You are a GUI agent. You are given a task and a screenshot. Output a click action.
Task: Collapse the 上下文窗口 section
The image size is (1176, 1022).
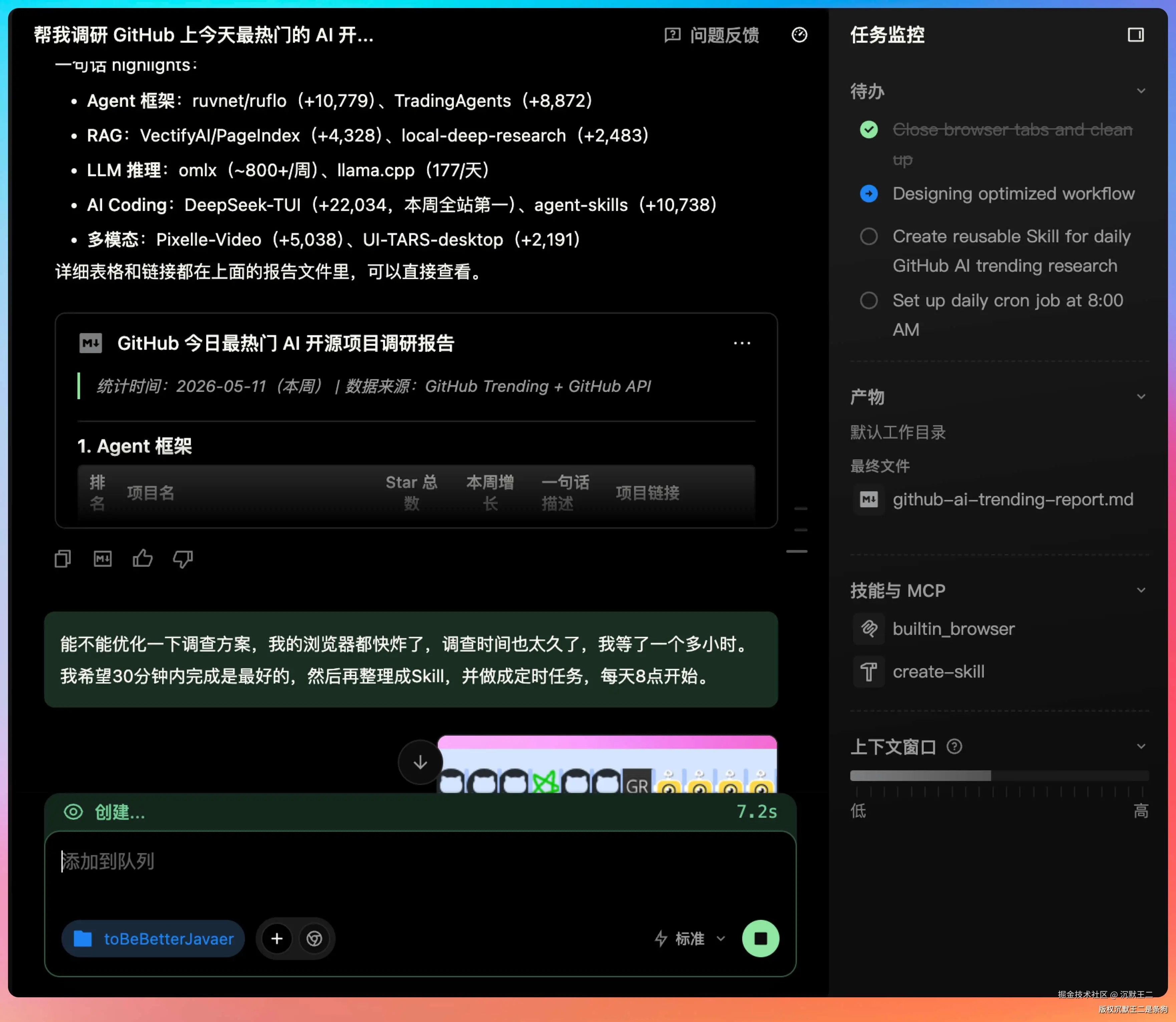pyautogui.click(x=1141, y=747)
